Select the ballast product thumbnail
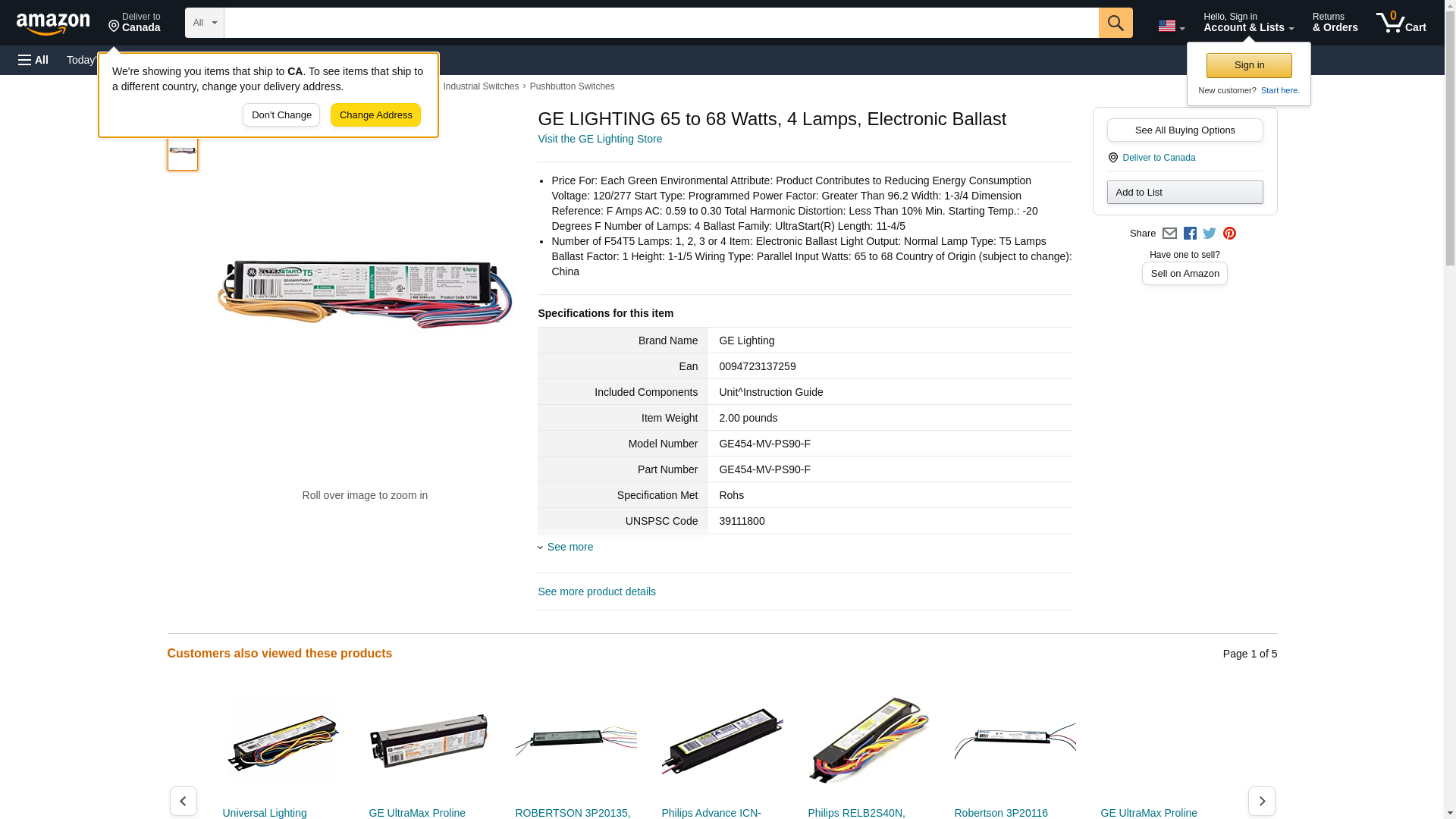 coord(183,150)
